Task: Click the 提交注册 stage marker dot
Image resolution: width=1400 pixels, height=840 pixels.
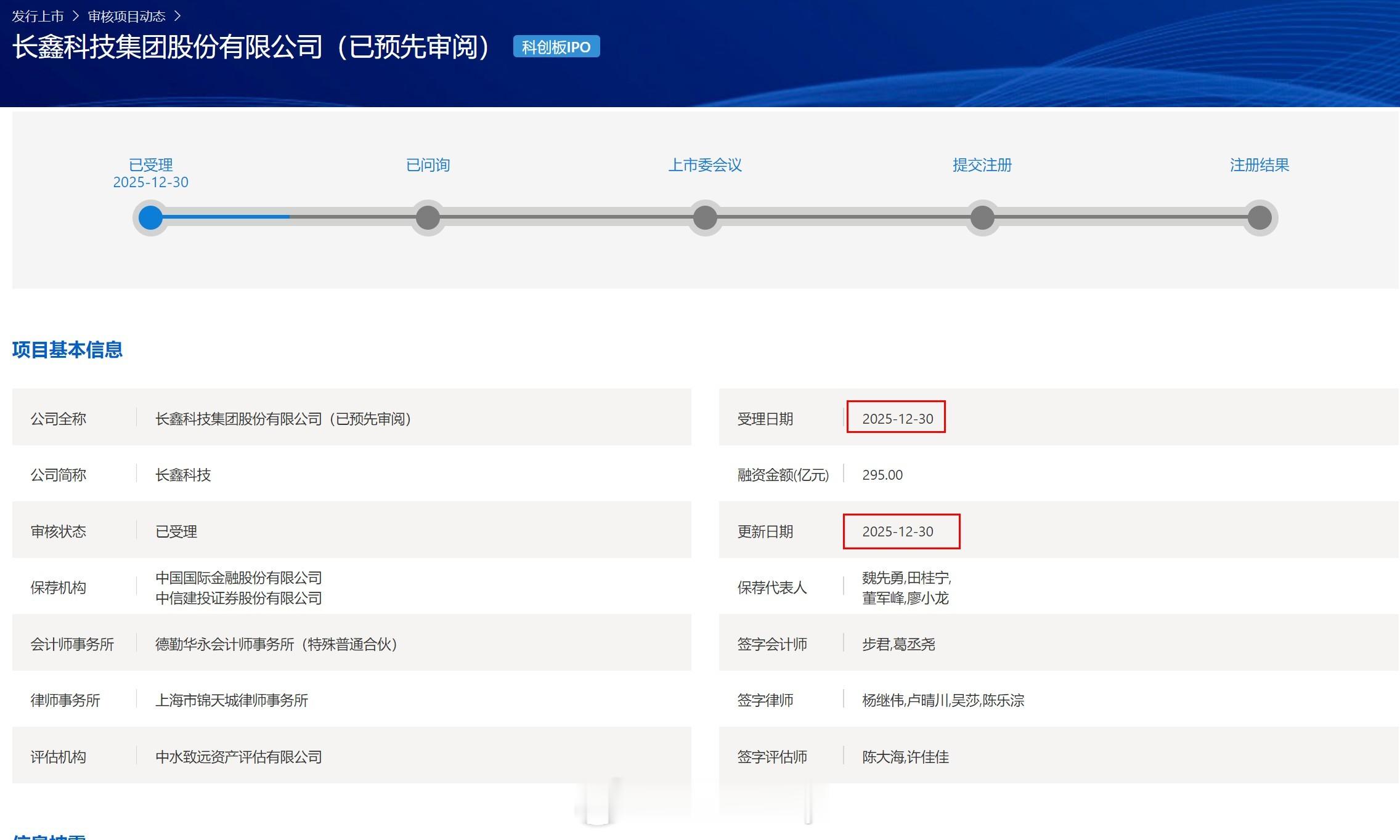Action: (x=982, y=217)
